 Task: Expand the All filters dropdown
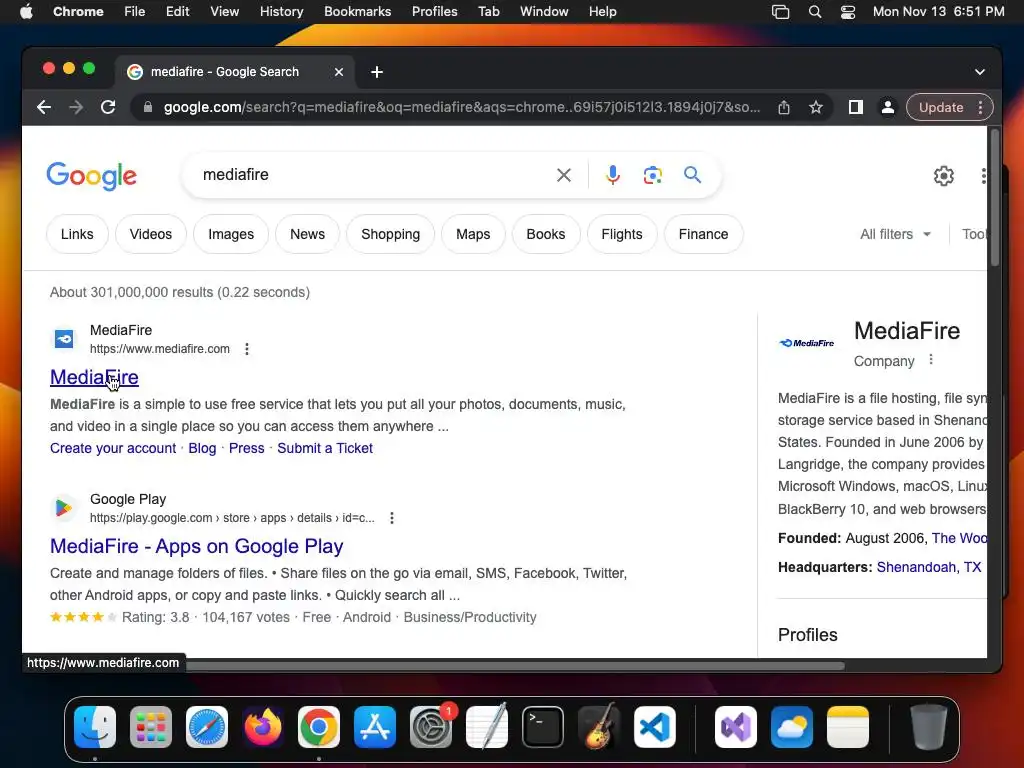point(895,234)
